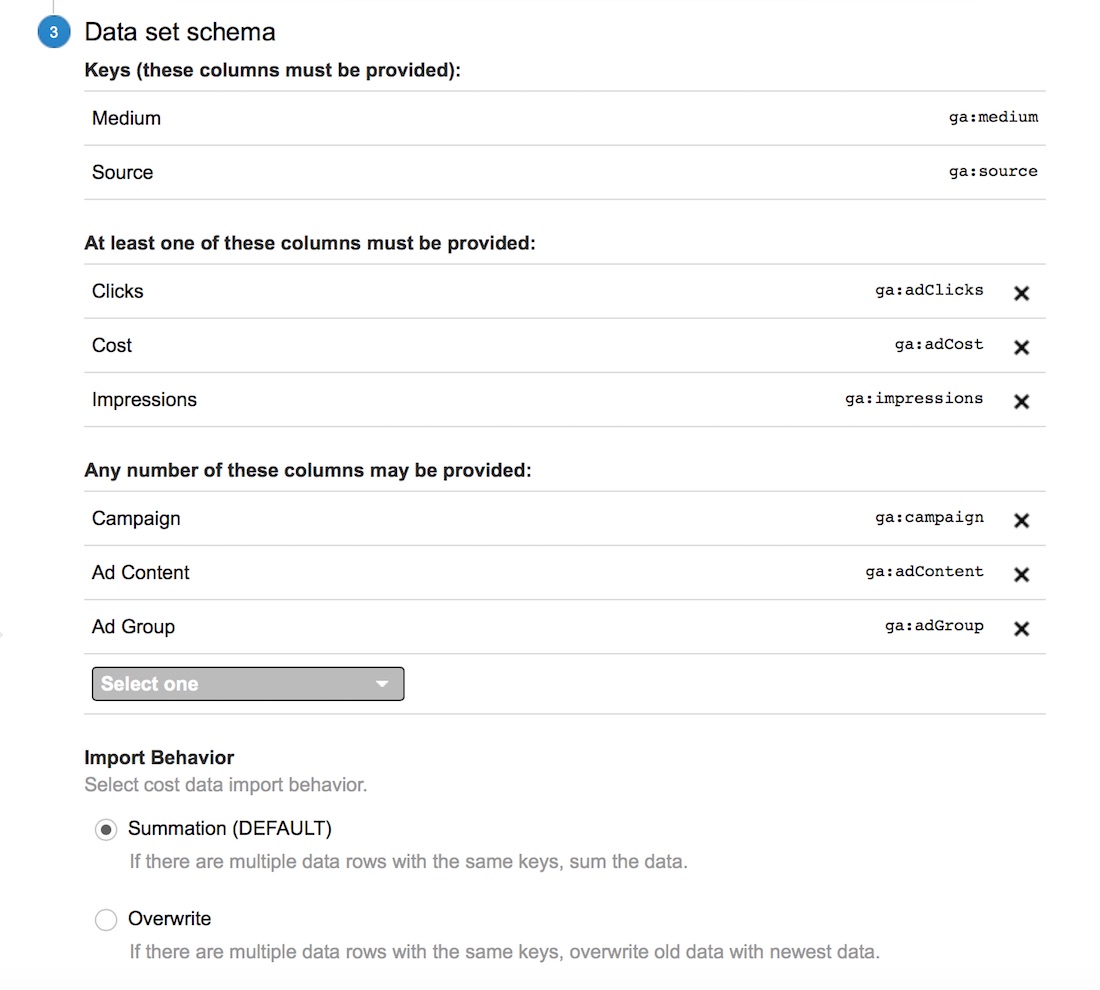Open the Select one column dropdown
This screenshot has height=990, width=1100.
pyautogui.click(x=248, y=683)
